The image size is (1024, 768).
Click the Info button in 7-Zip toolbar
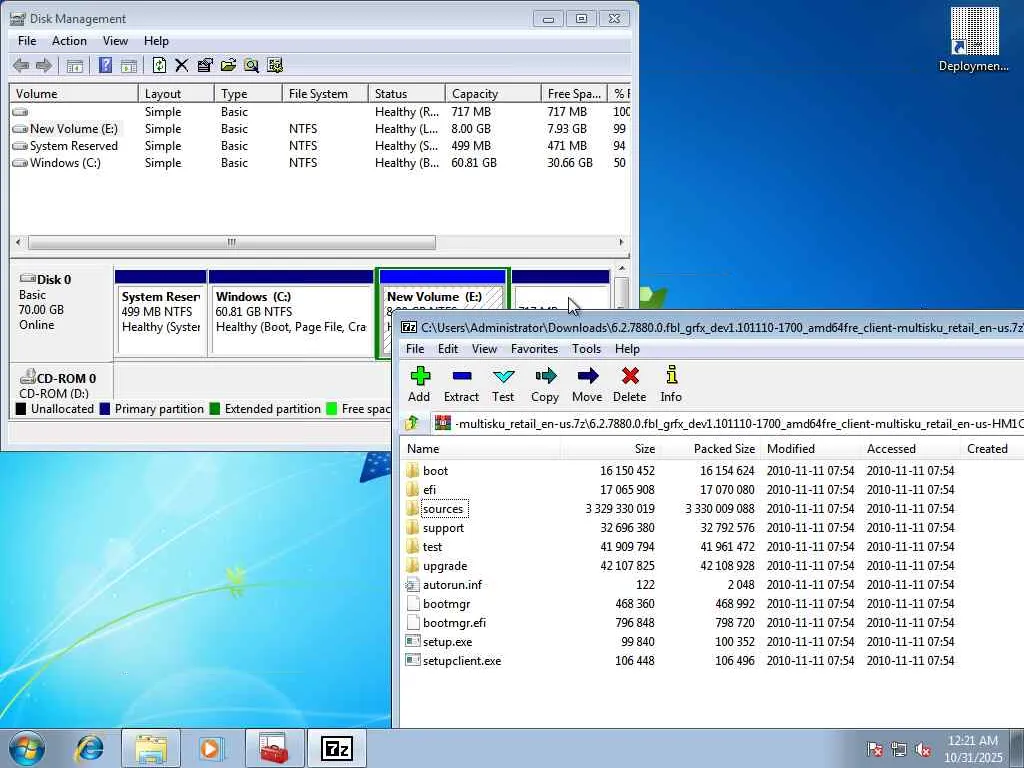[x=671, y=384]
